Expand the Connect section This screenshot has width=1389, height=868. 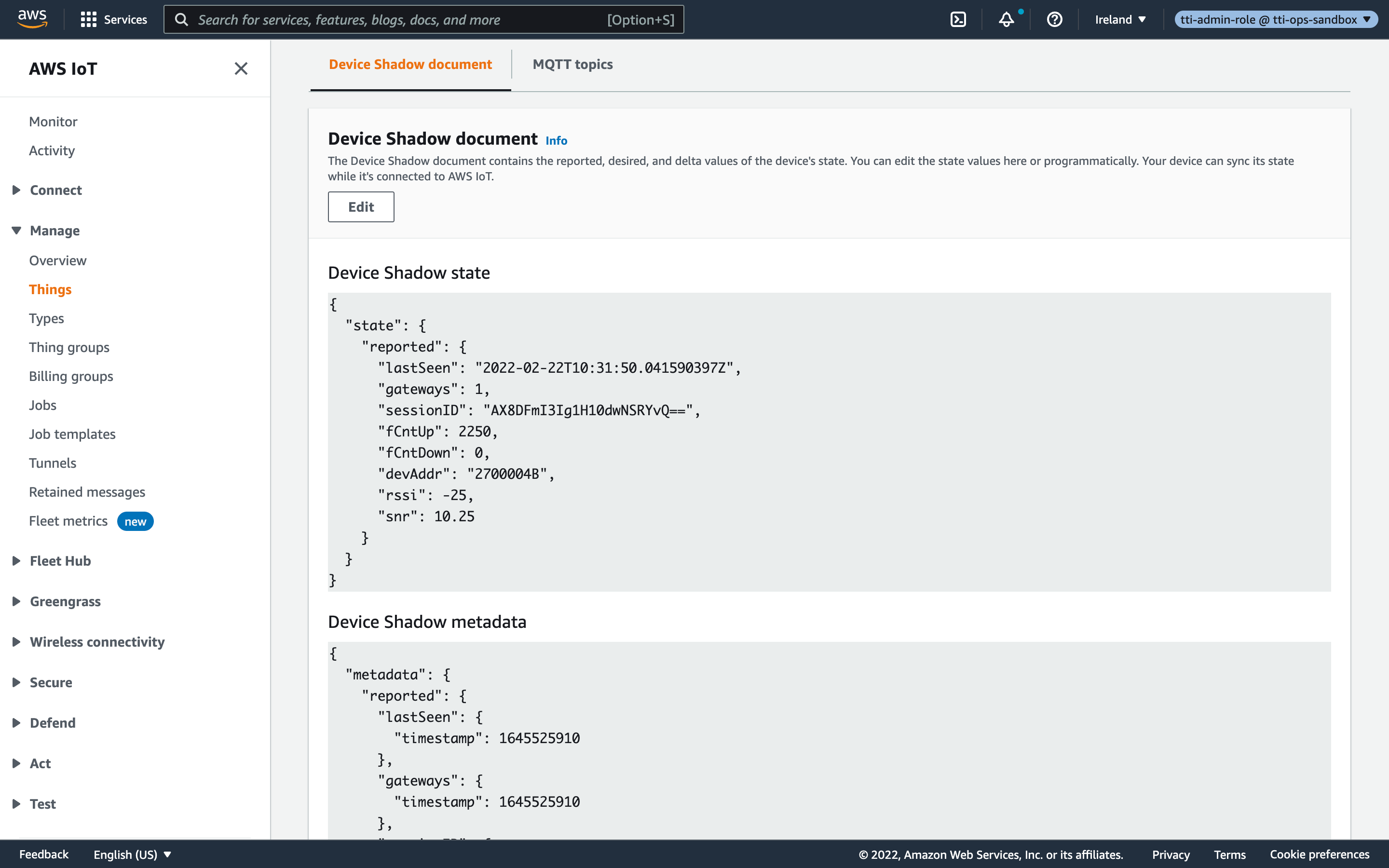[55, 190]
